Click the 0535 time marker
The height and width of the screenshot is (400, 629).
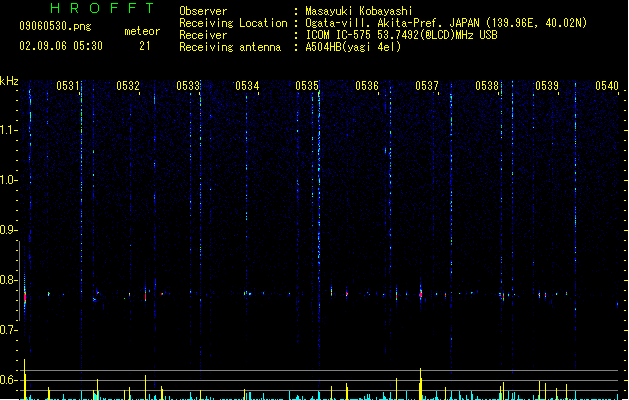point(307,86)
